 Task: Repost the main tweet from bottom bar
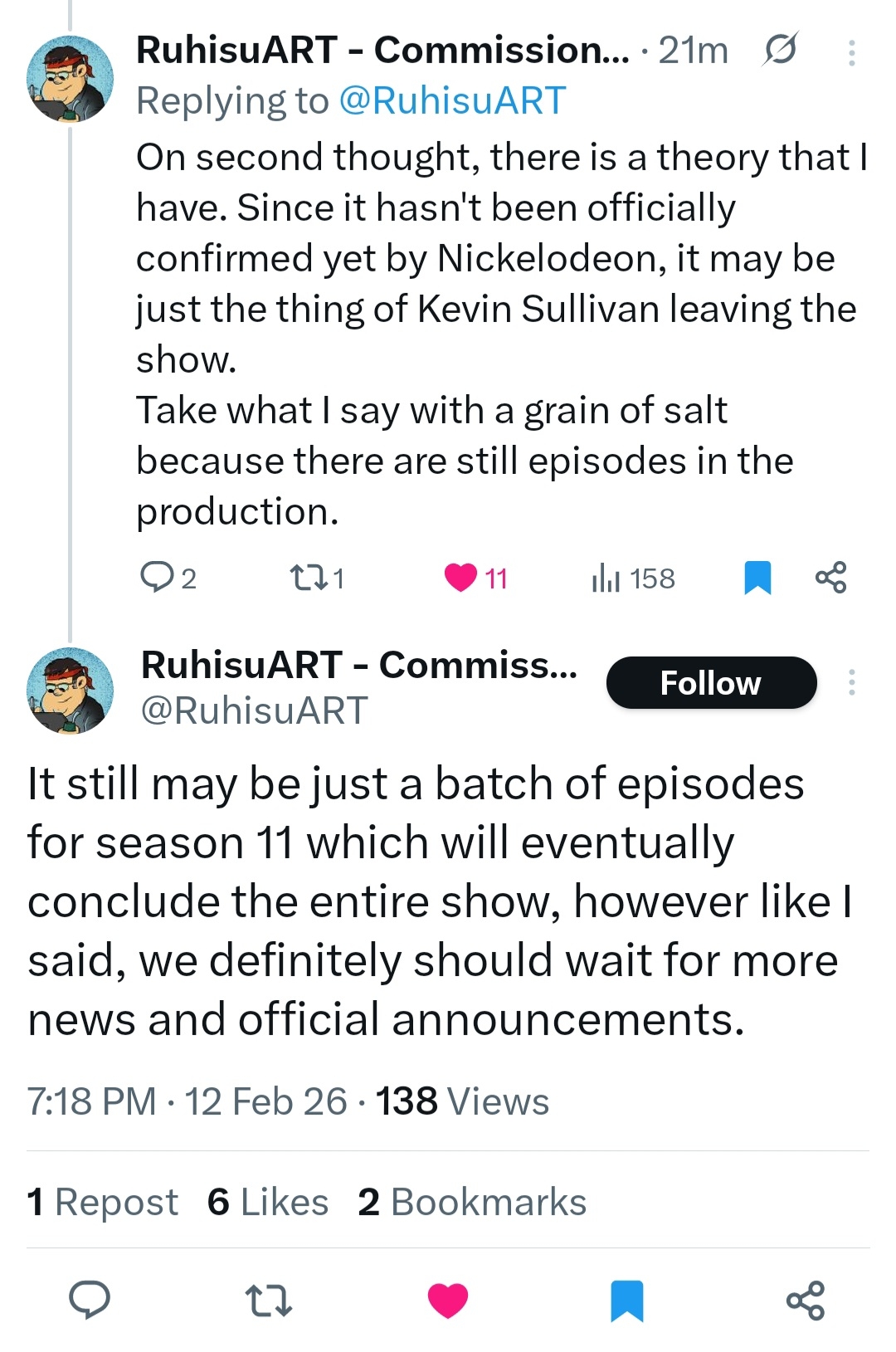click(x=269, y=1301)
